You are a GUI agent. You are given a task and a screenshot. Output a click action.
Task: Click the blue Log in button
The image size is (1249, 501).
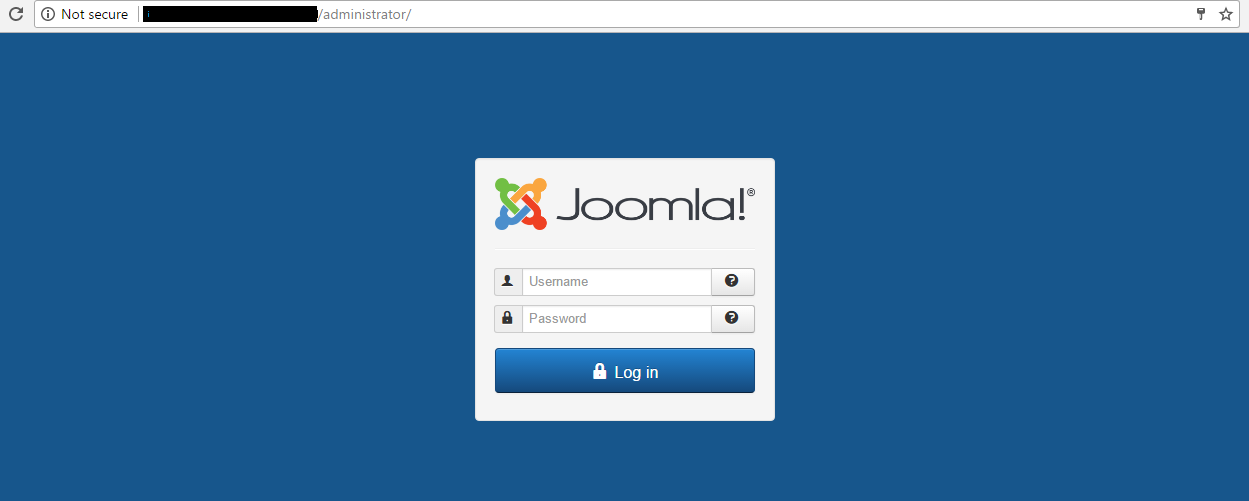[x=625, y=371]
